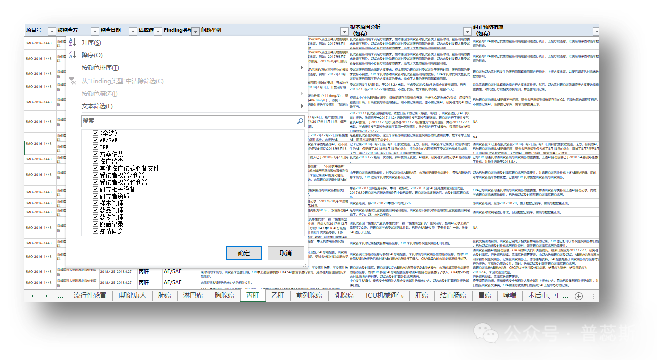Open the sheet list ellipsis near the plus button

[x=565, y=296]
